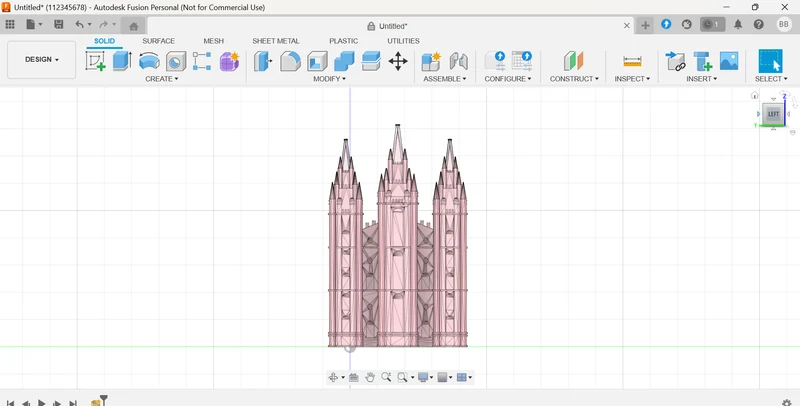Switch to the MESH tab
This screenshot has height=406, width=800.
coord(213,41)
